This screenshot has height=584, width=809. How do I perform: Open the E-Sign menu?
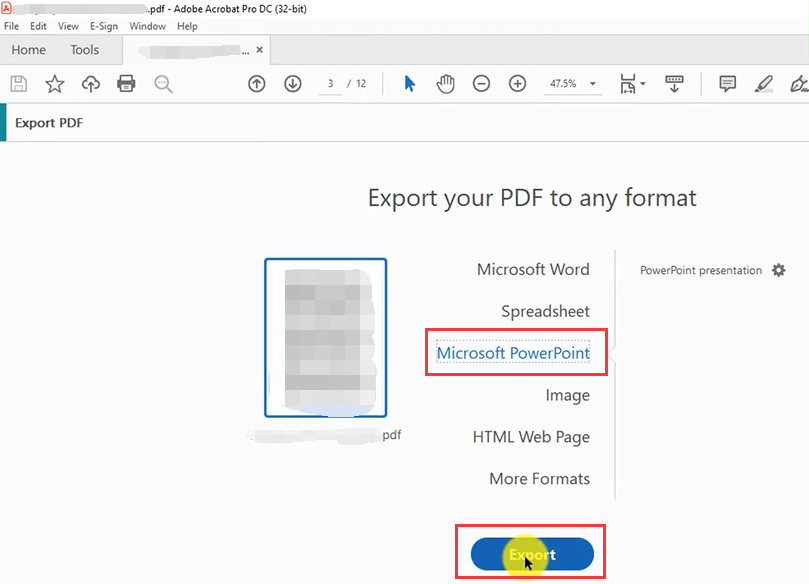[104, 26]
